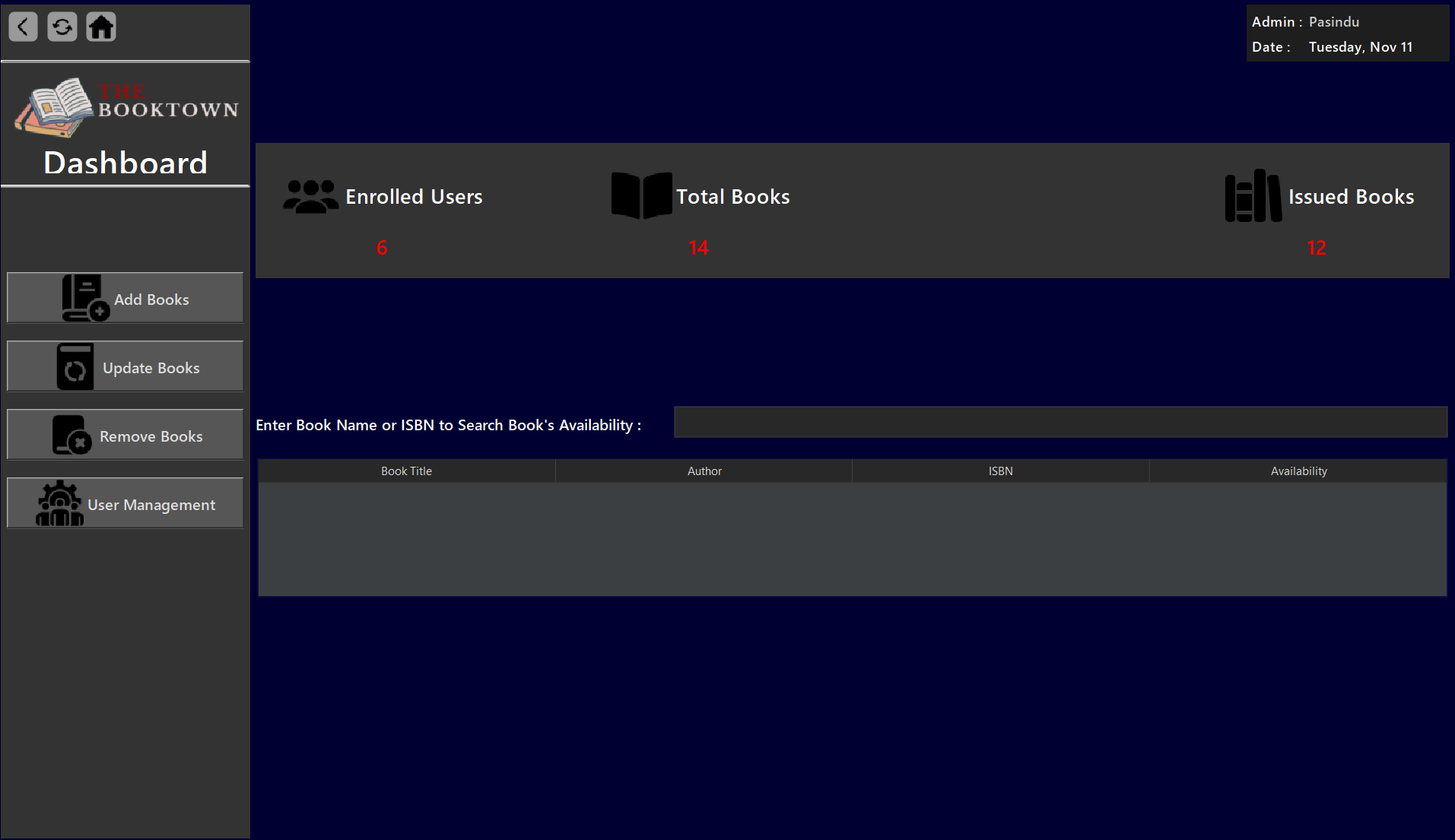Click the Availability column header
Viewport: 1455px width, 840px height.
[x=1298, y=471]
